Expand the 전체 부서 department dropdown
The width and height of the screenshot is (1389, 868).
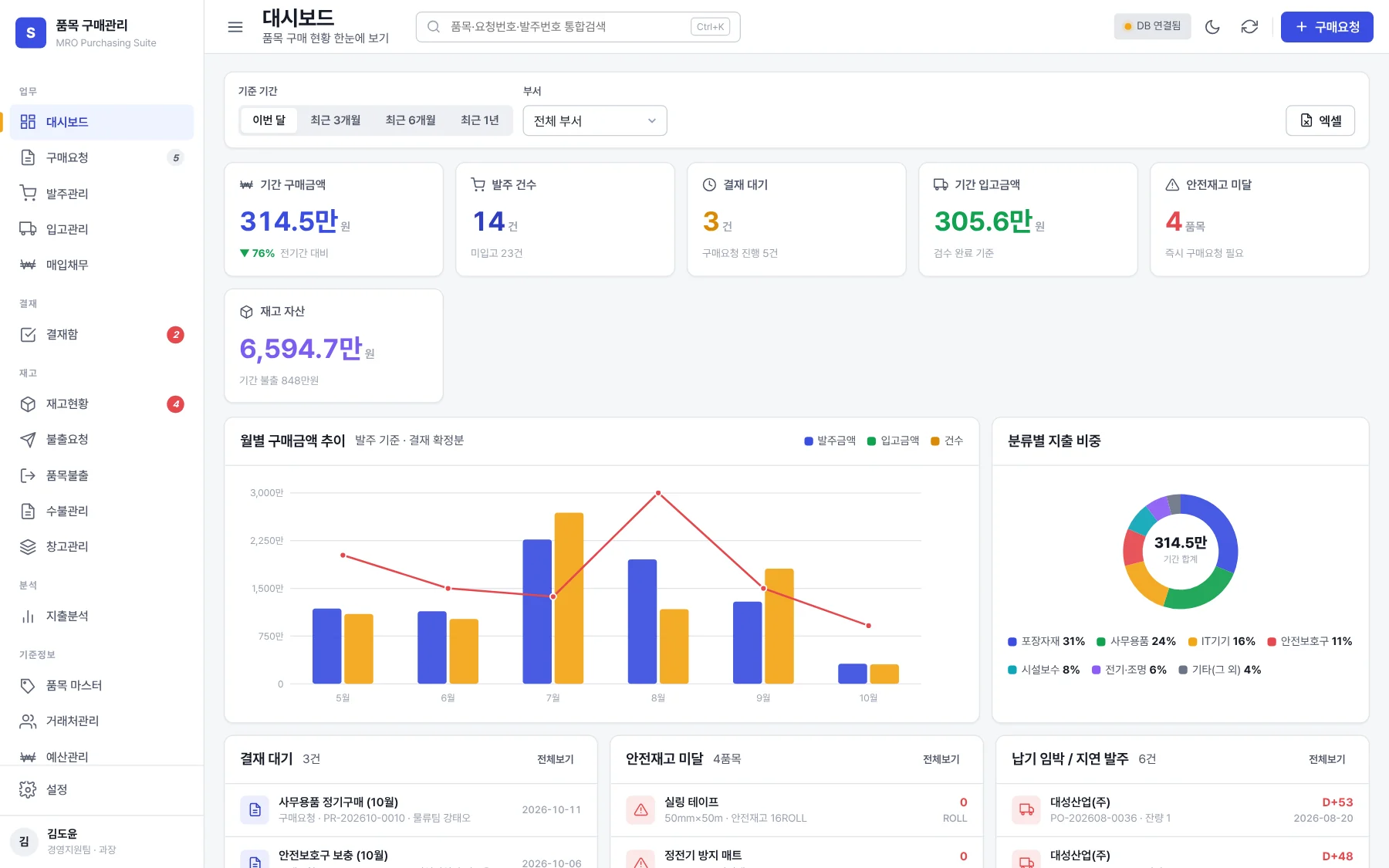click(595, 120)
